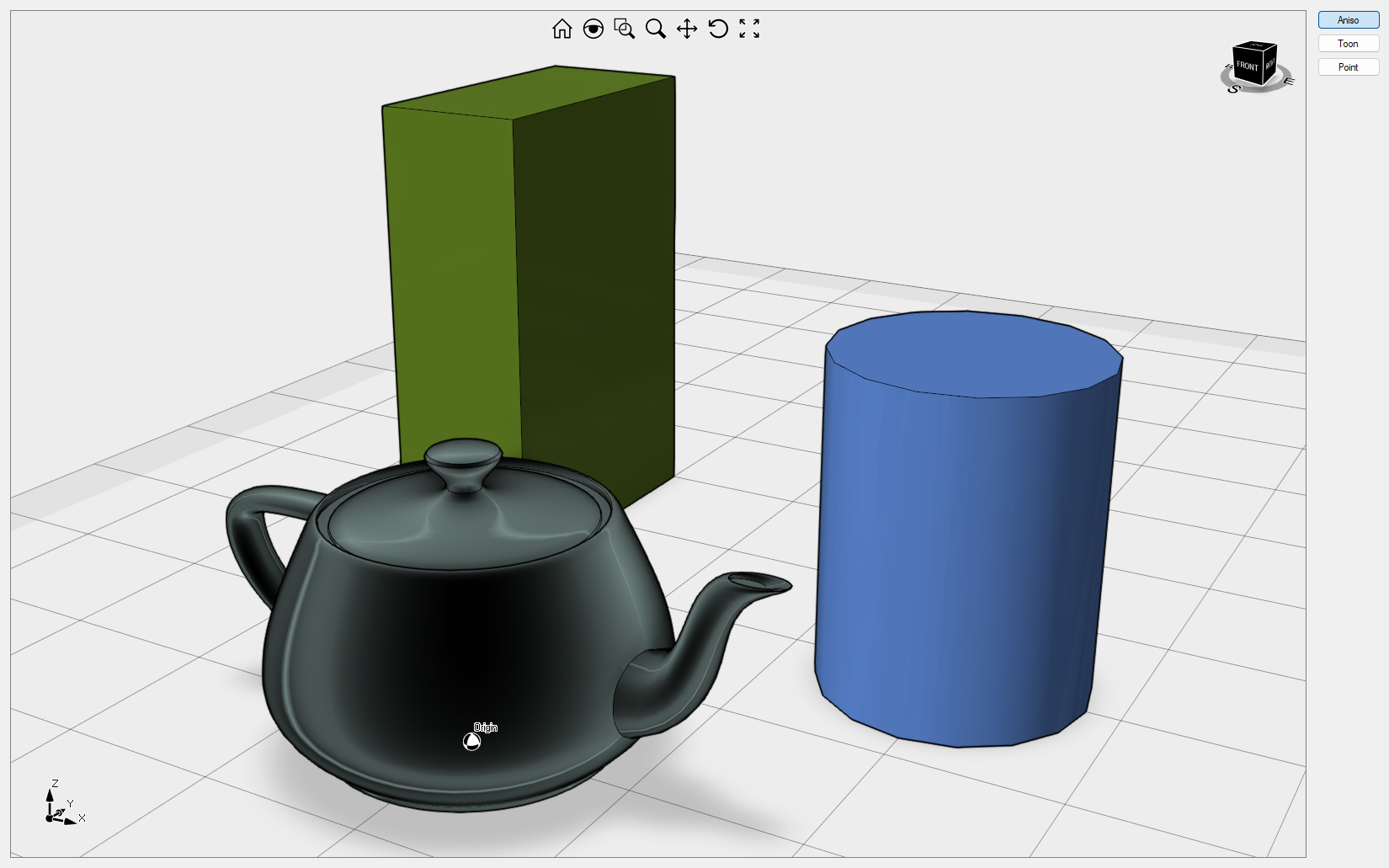Screen dimensions: 1389x868
Task: Disable the active Aniso shading mode
Action: [x=1347, y=19]
